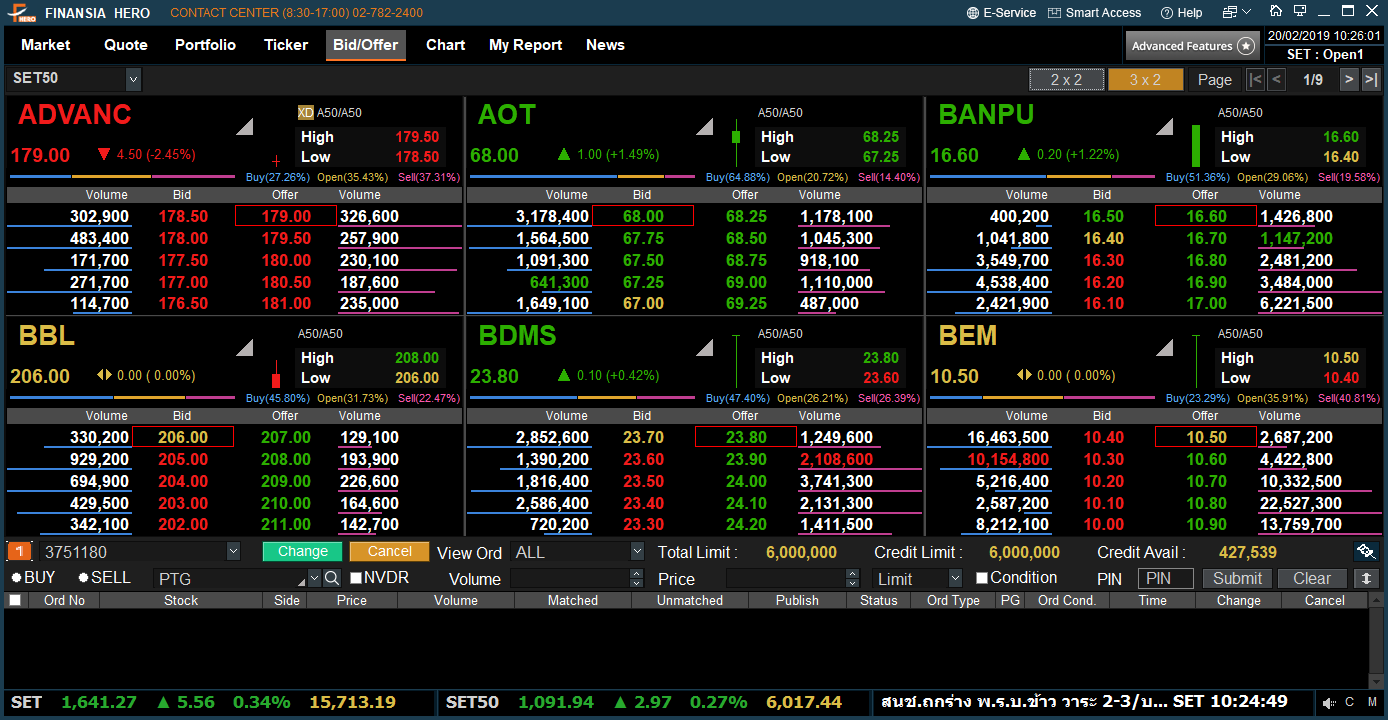
Task: Focus the Volume input field
Action: pos(570,578)
